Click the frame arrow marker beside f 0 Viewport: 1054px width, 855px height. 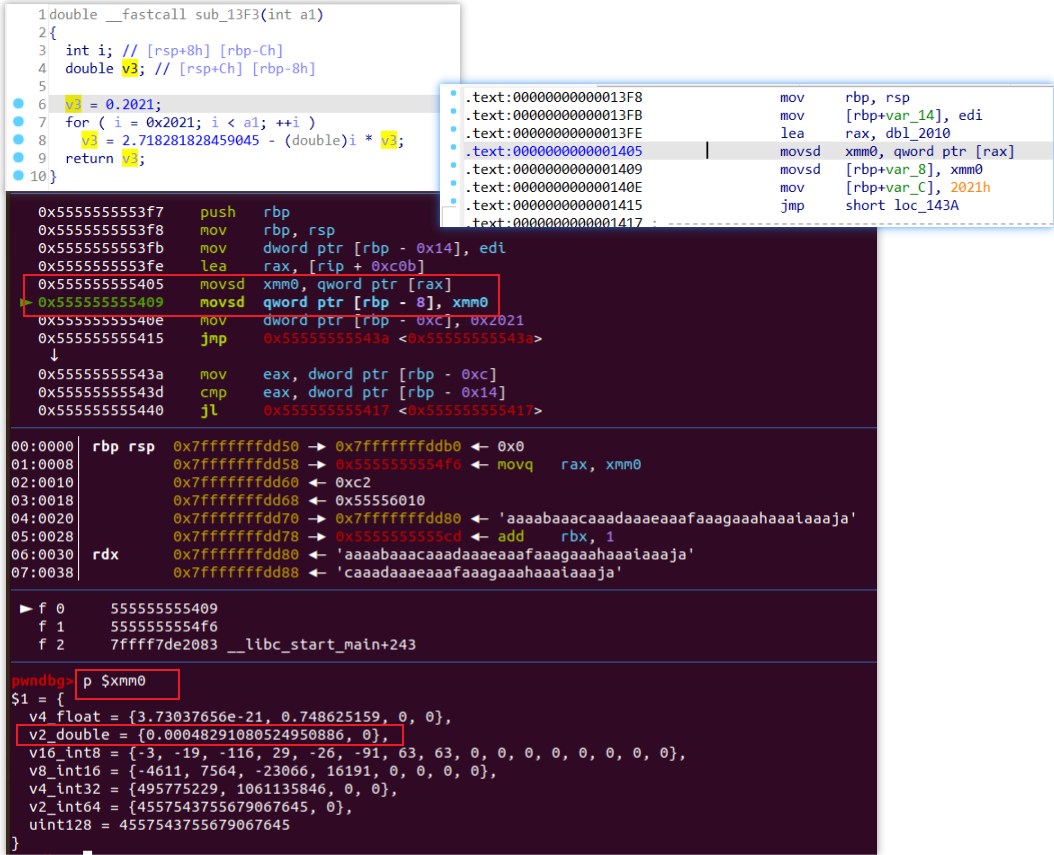27,608
